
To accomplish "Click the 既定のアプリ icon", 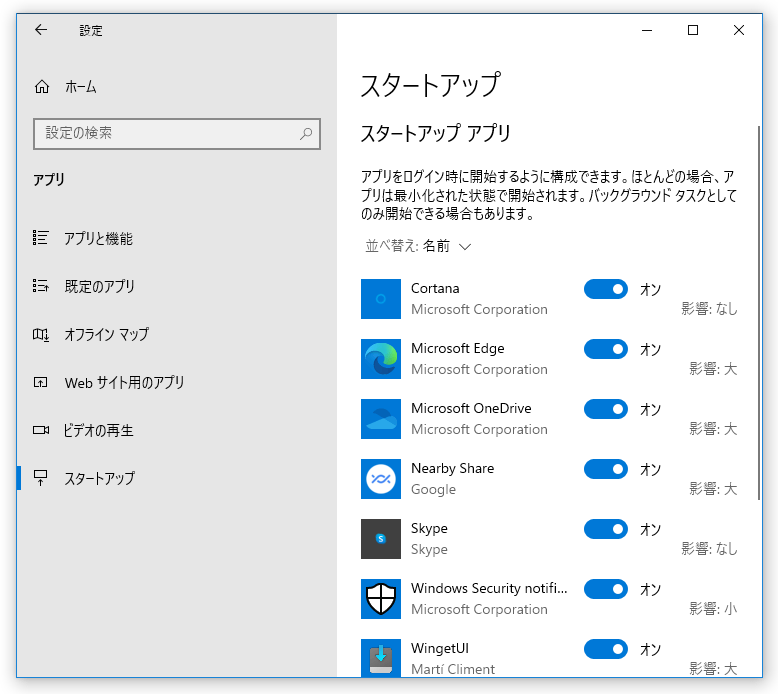I will 40,286.
